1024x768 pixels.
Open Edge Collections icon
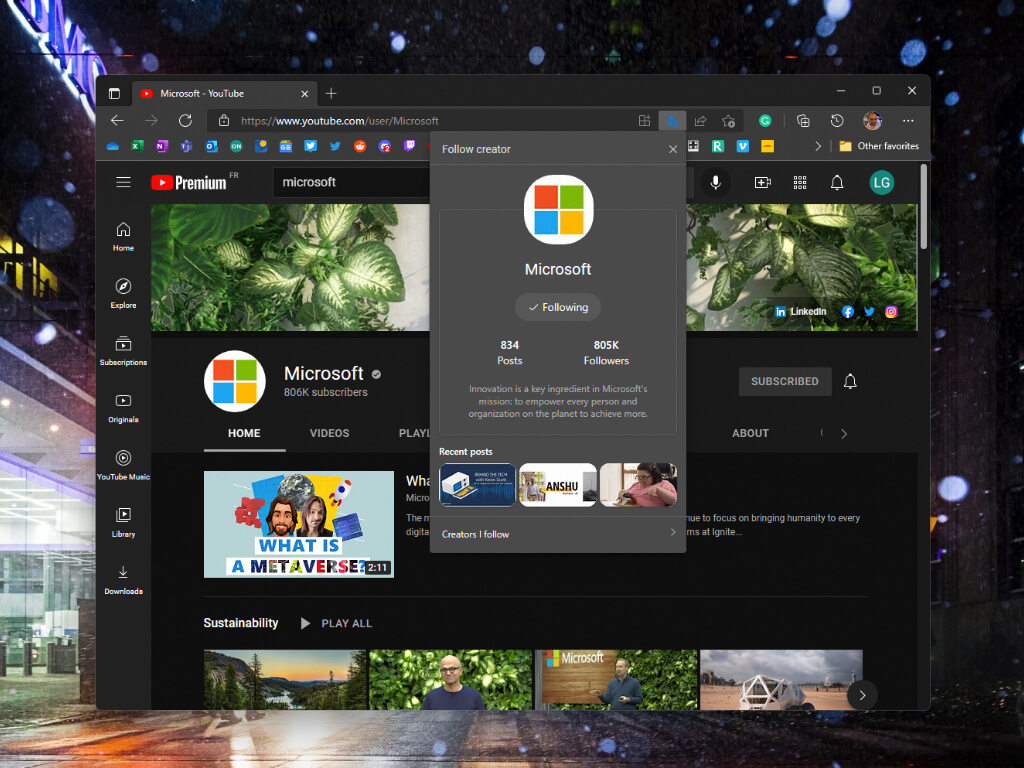pyautogui.click(x=803, y=121)
